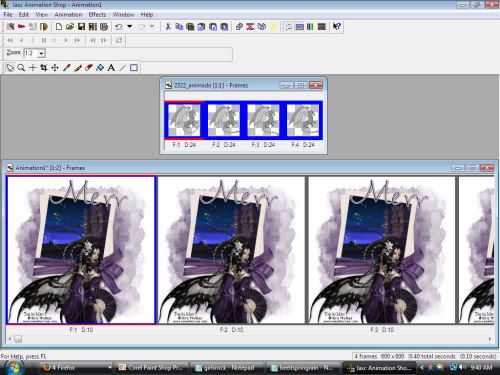Select frame F:2 of Animation1
The height and width of the screenshot is (375, 500).
coord(231,250)
